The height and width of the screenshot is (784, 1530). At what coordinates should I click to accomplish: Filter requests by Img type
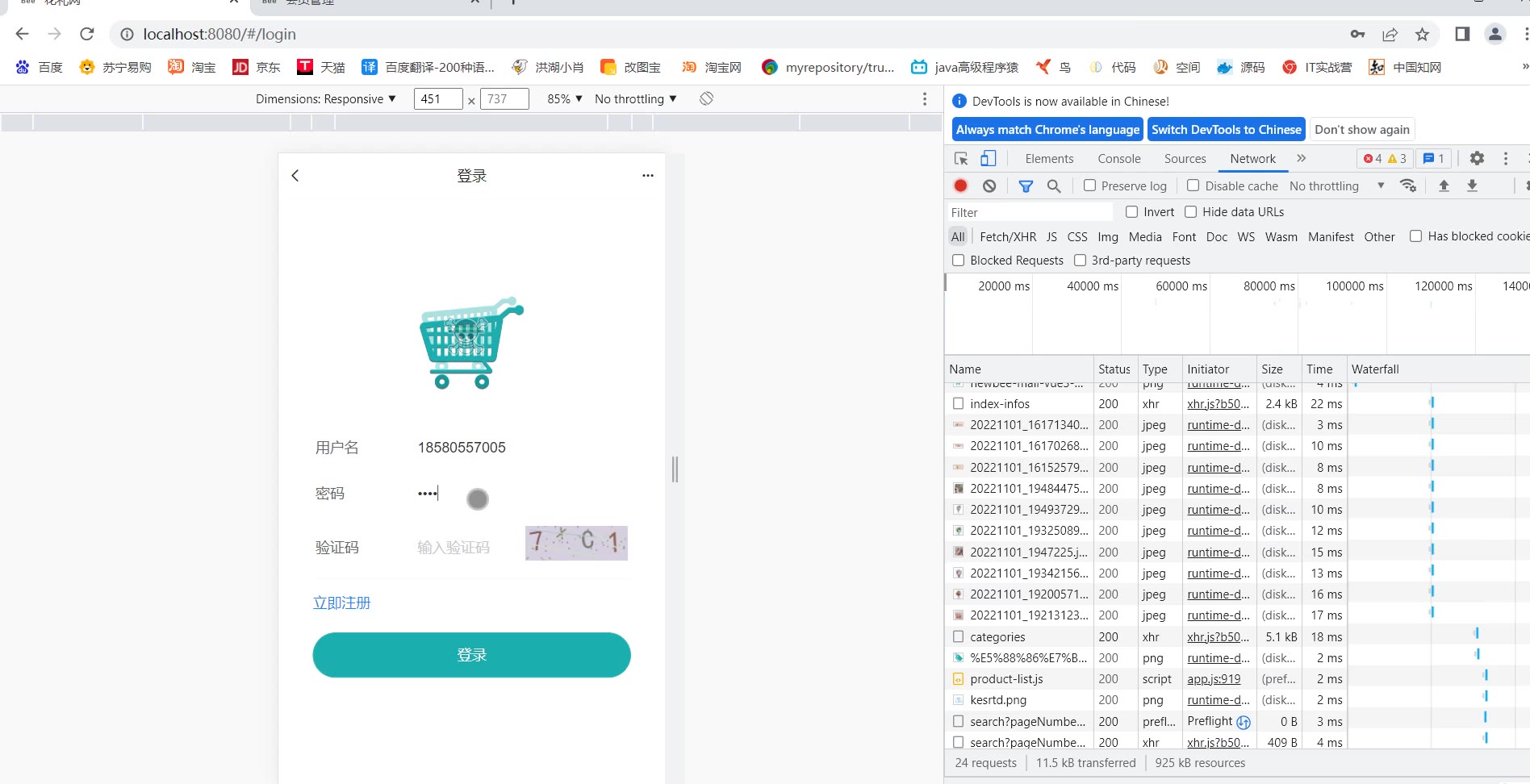coord(1108,236)
